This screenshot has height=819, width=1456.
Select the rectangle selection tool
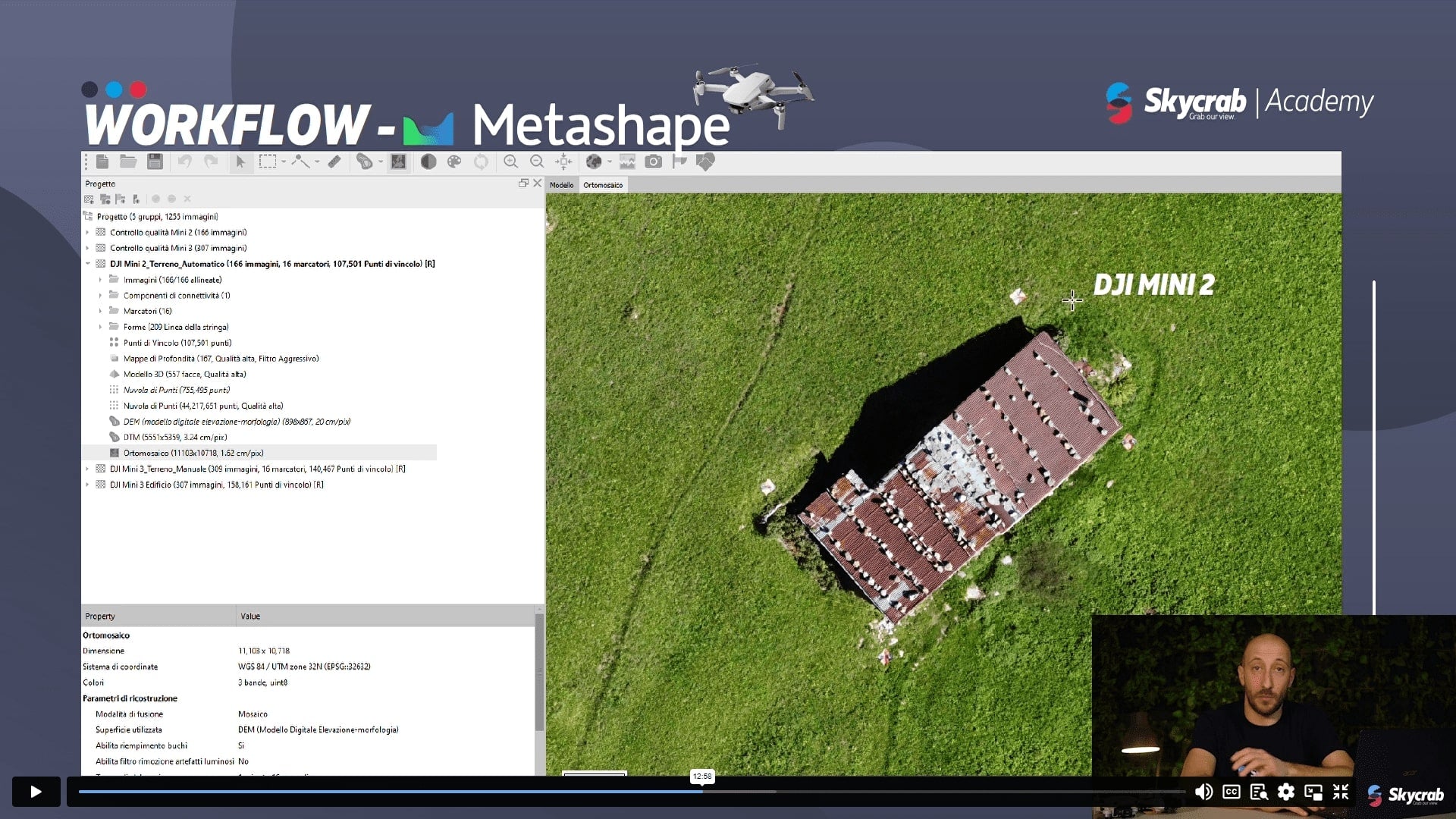click(x=267, y=162)
